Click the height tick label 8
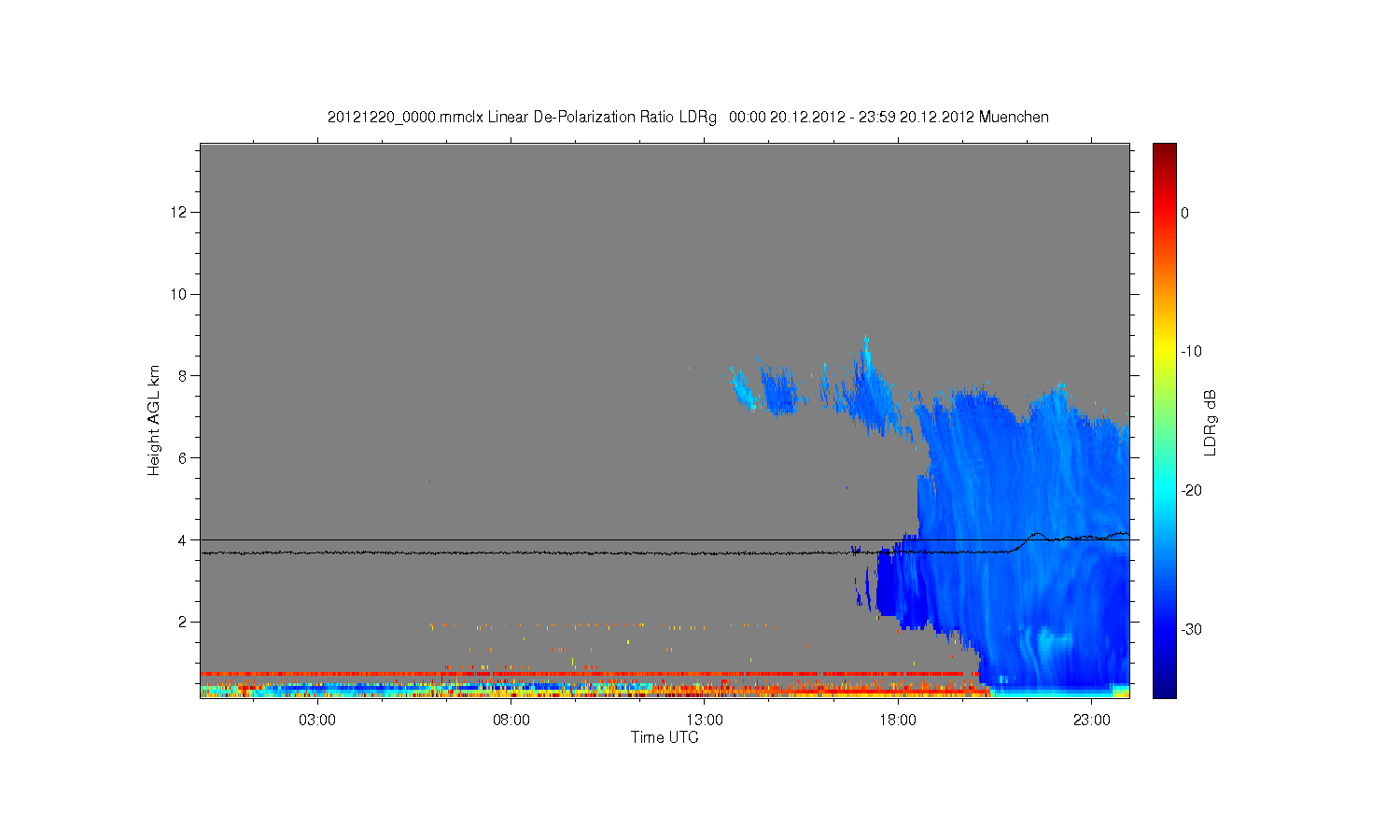Viewport: 1400px width, 840px height. point(184,376)
